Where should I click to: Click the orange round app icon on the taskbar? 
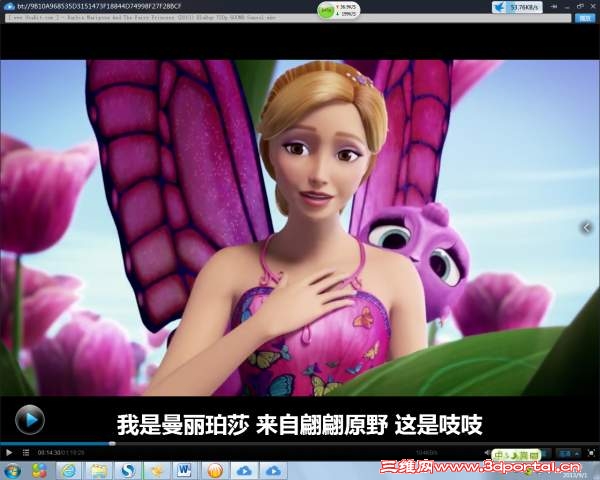click(215, 470)
